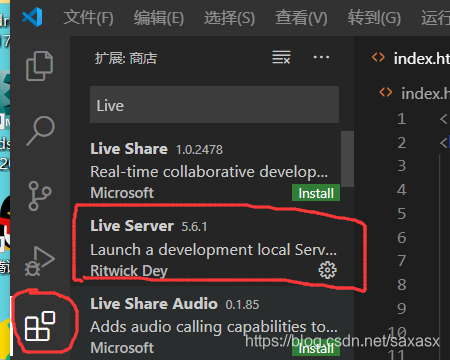450x360 pixels.
Task: Open the 转到(G) menu
Action: (x=374, y=18)
